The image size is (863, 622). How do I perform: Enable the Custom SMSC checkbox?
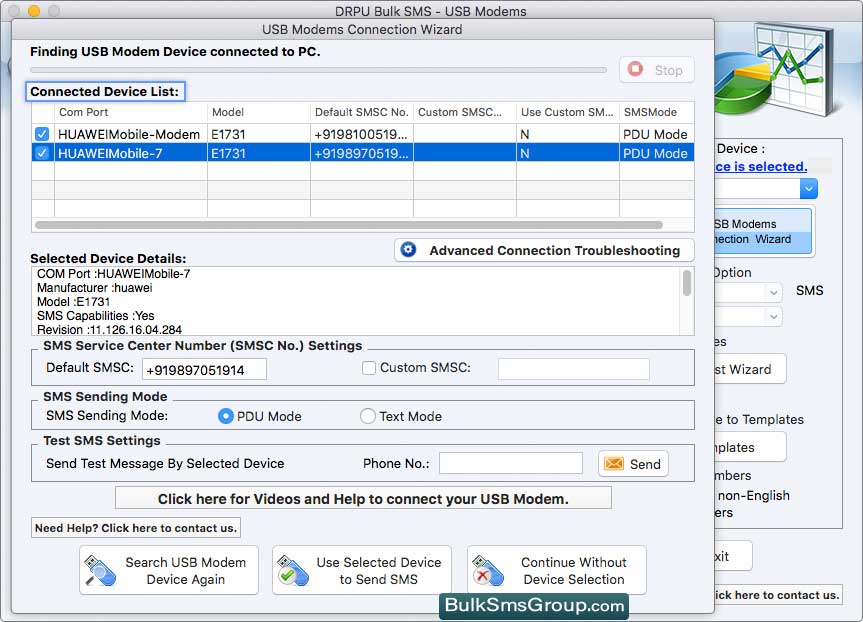coord(369,368)
